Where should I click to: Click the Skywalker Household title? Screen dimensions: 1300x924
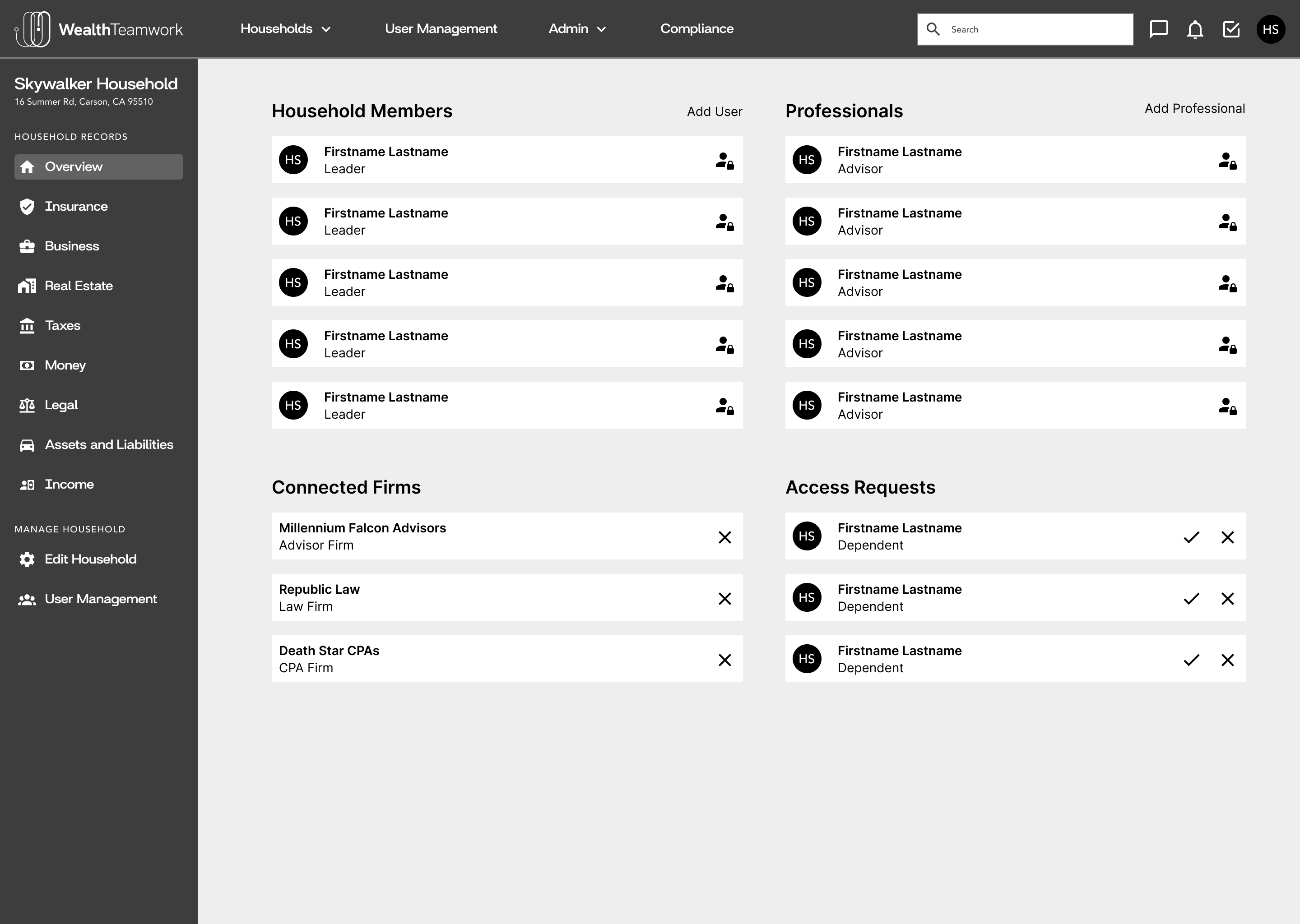(x=96, y=83)
